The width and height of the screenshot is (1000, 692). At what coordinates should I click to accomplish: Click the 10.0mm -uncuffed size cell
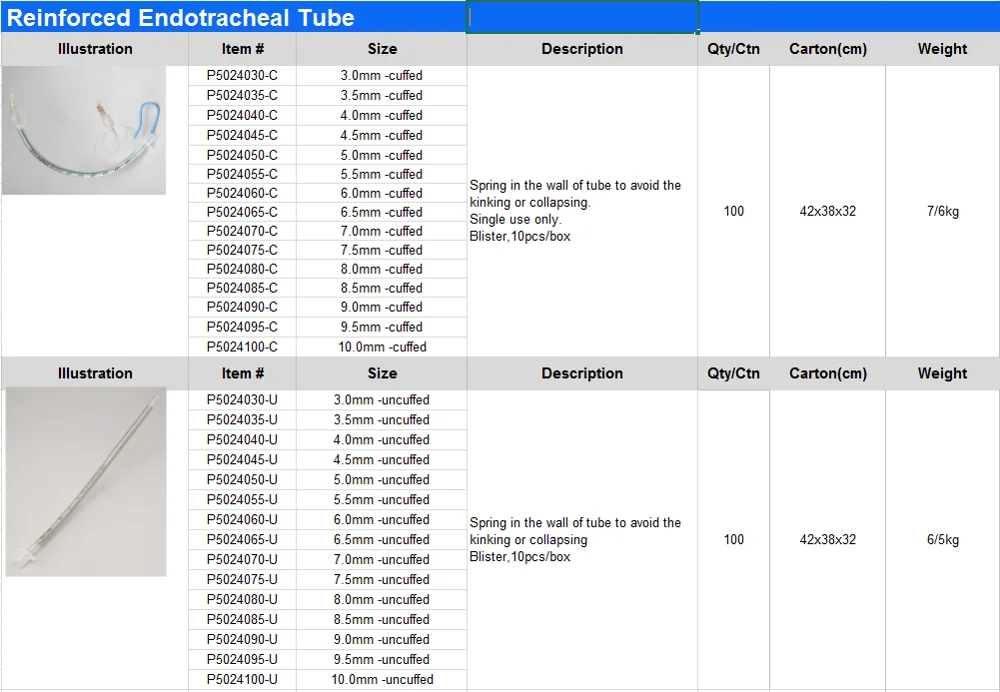(381, 679)
